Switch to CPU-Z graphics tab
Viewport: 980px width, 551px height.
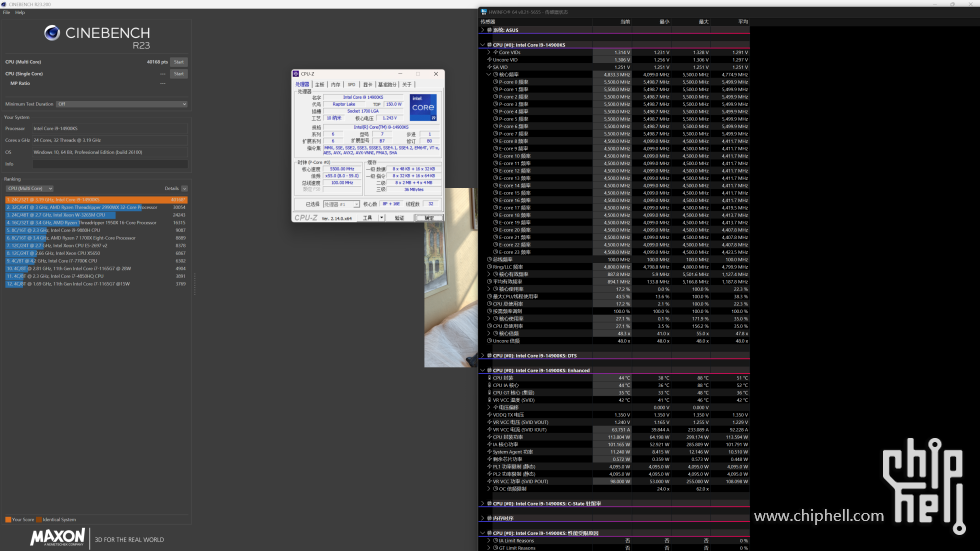pos(368,84)
